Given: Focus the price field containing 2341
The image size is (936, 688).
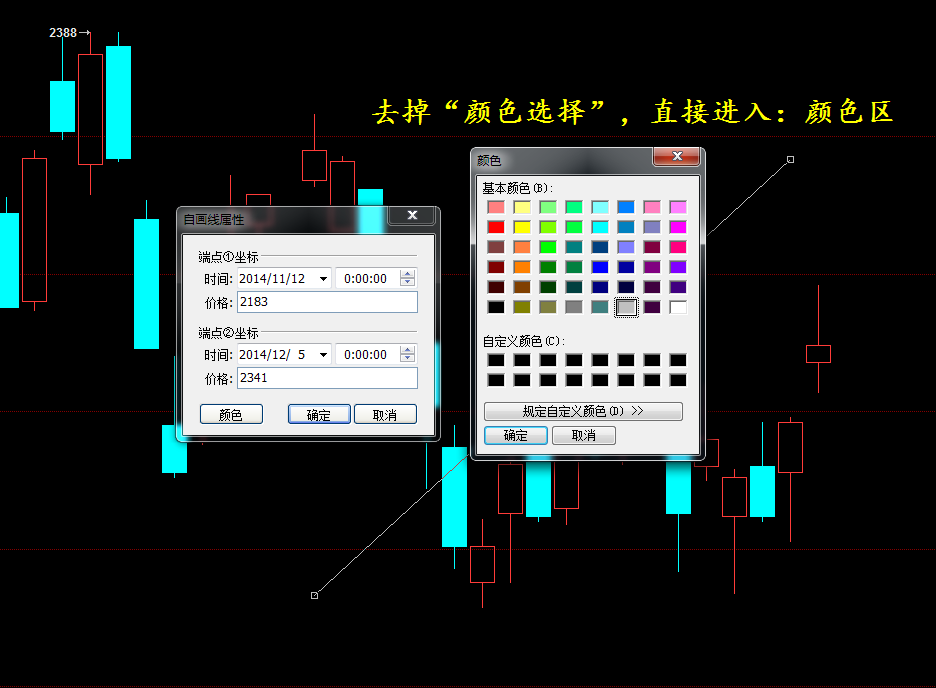Looking at the screenshot, I should 327,378.
